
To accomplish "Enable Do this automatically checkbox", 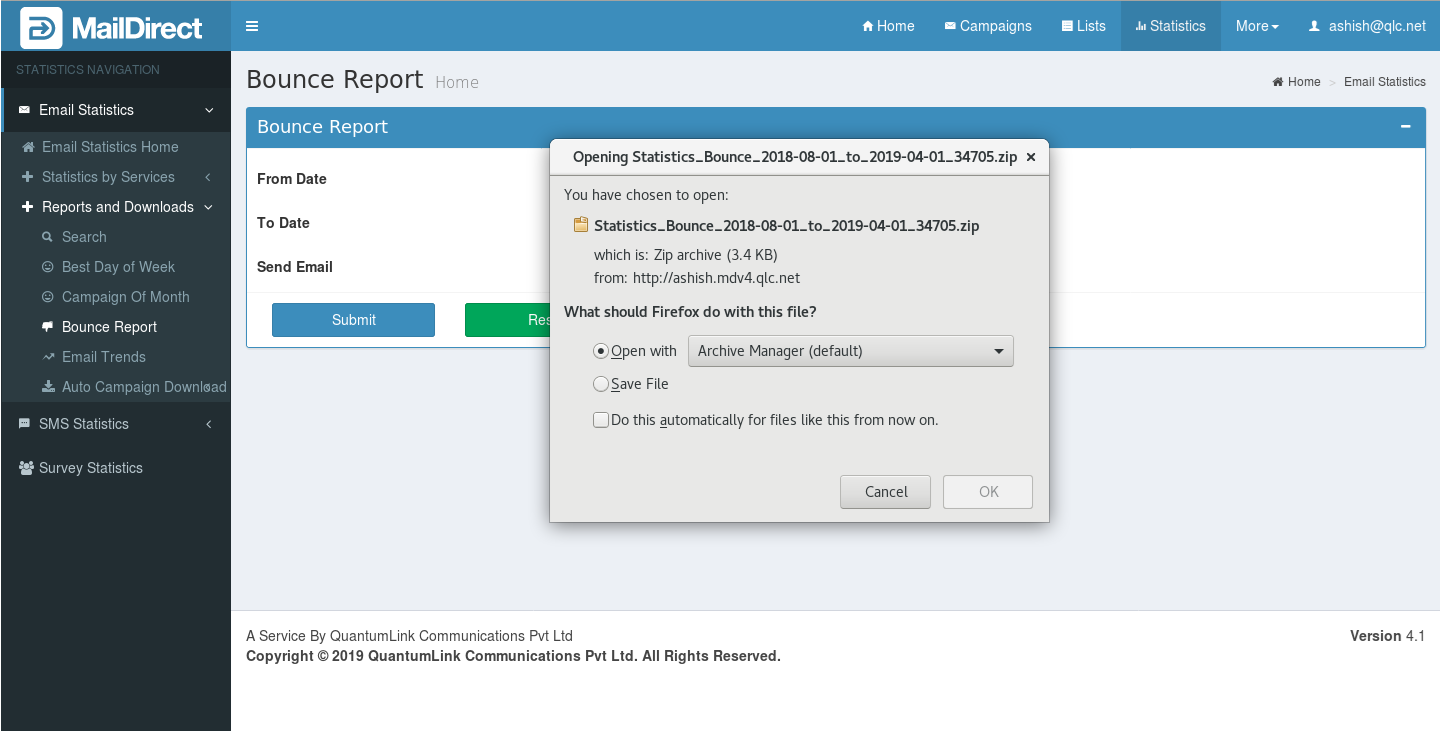I will 601,420.
